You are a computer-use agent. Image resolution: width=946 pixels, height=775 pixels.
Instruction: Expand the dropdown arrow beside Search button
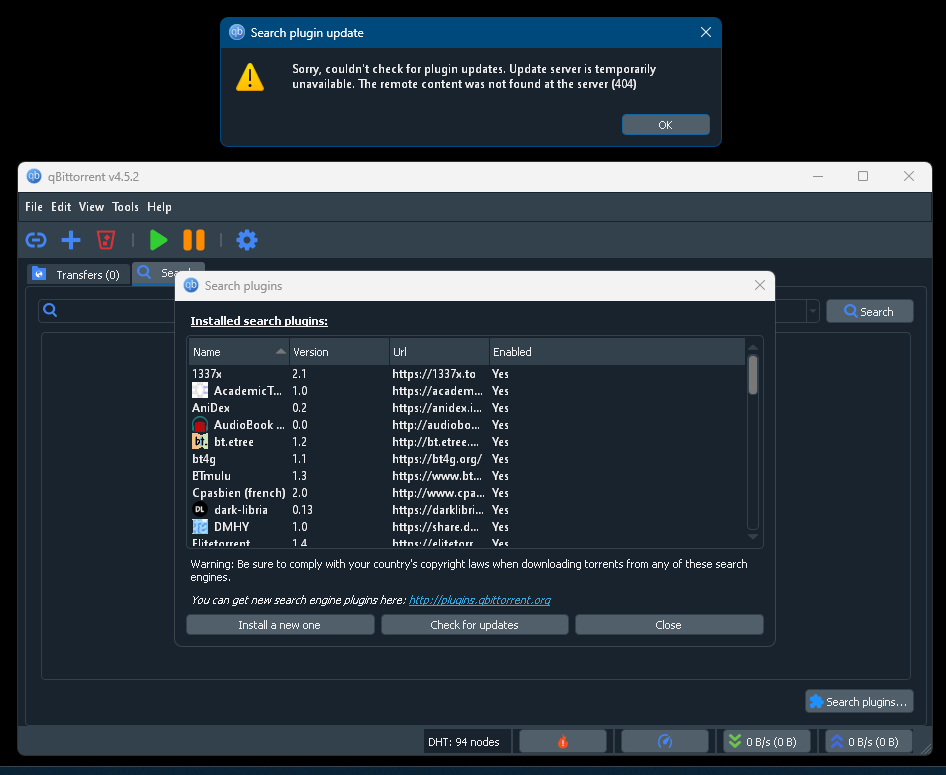813,311
